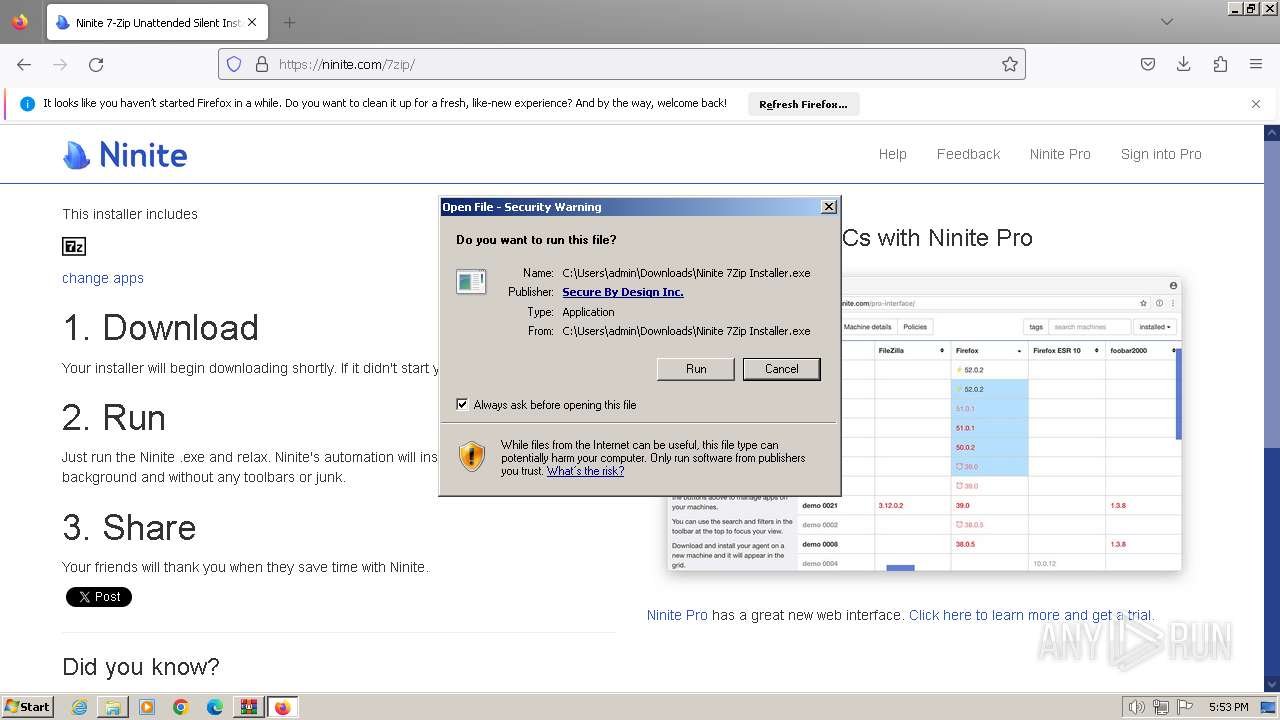Open Internet Explorer from the taskbar
This screenshot has width=1280, height=720.
[x=79, y=707]
